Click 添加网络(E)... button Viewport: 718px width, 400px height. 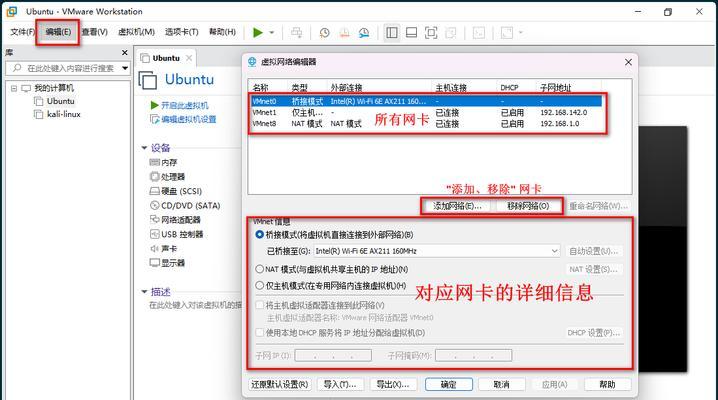pos(457,206)
